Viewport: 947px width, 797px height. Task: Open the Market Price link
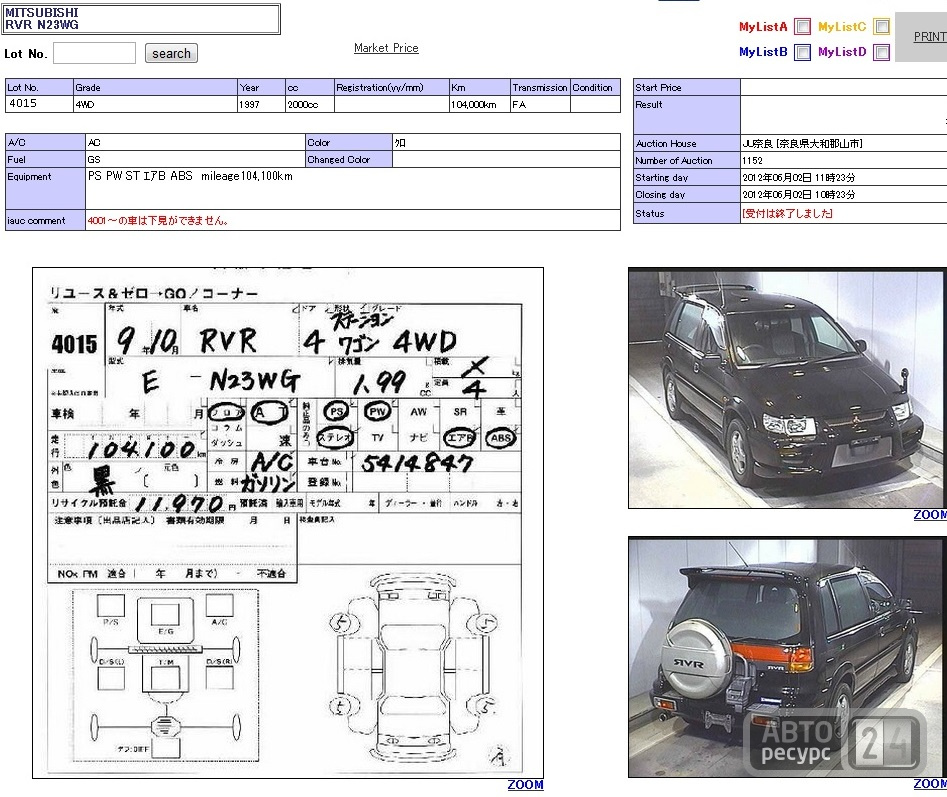point(386,48)
